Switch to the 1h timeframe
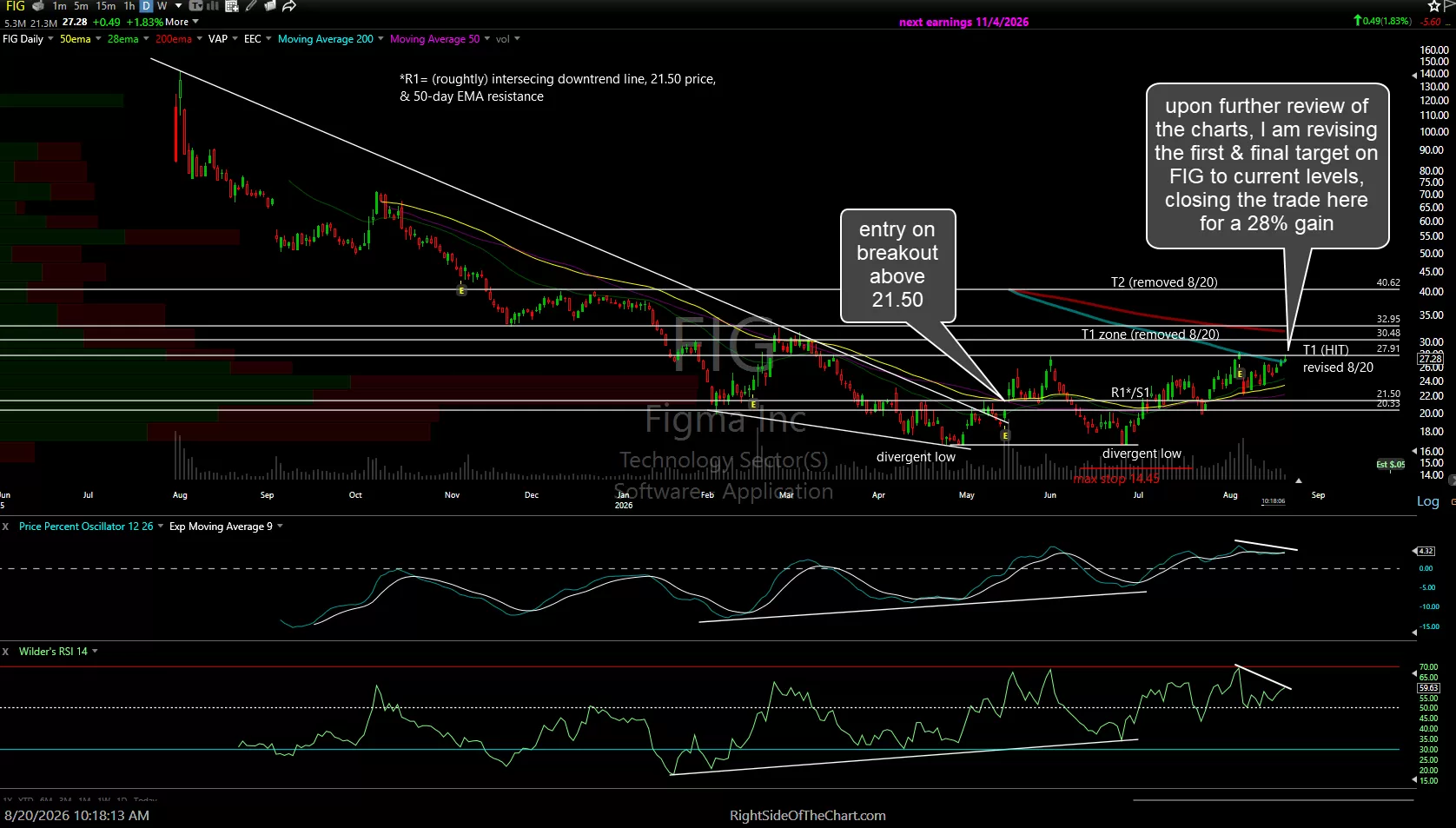 pos(129,6)
